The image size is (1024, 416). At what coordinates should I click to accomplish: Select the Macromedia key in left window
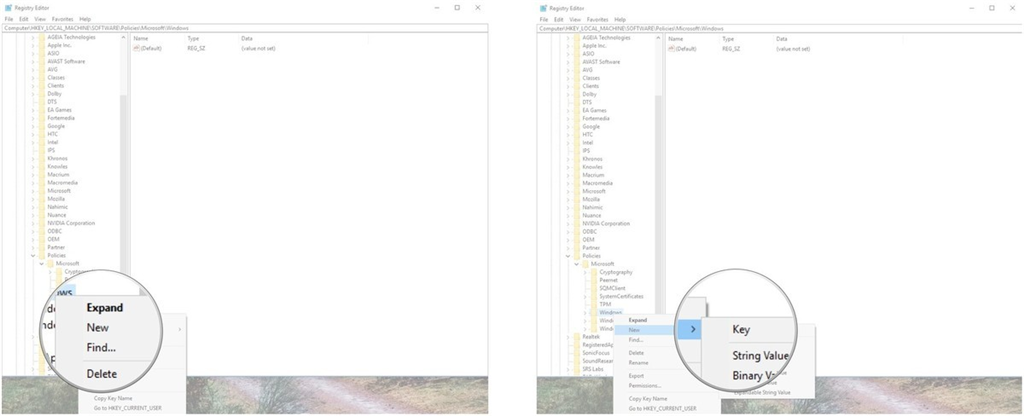click(x=62, y=182)
